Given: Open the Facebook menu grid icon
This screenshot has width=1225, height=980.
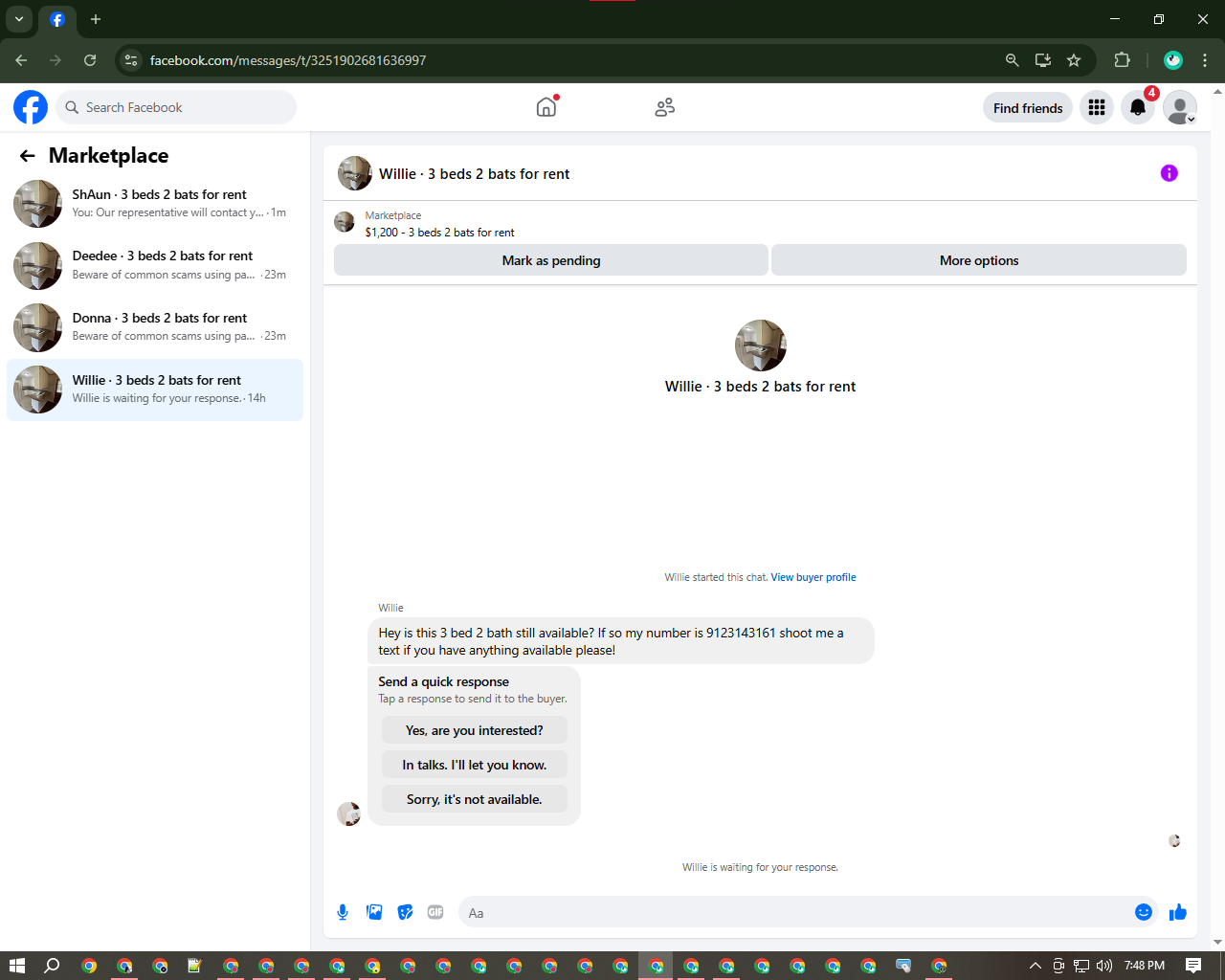Looking at the screenshot, I should [1097, 107].
